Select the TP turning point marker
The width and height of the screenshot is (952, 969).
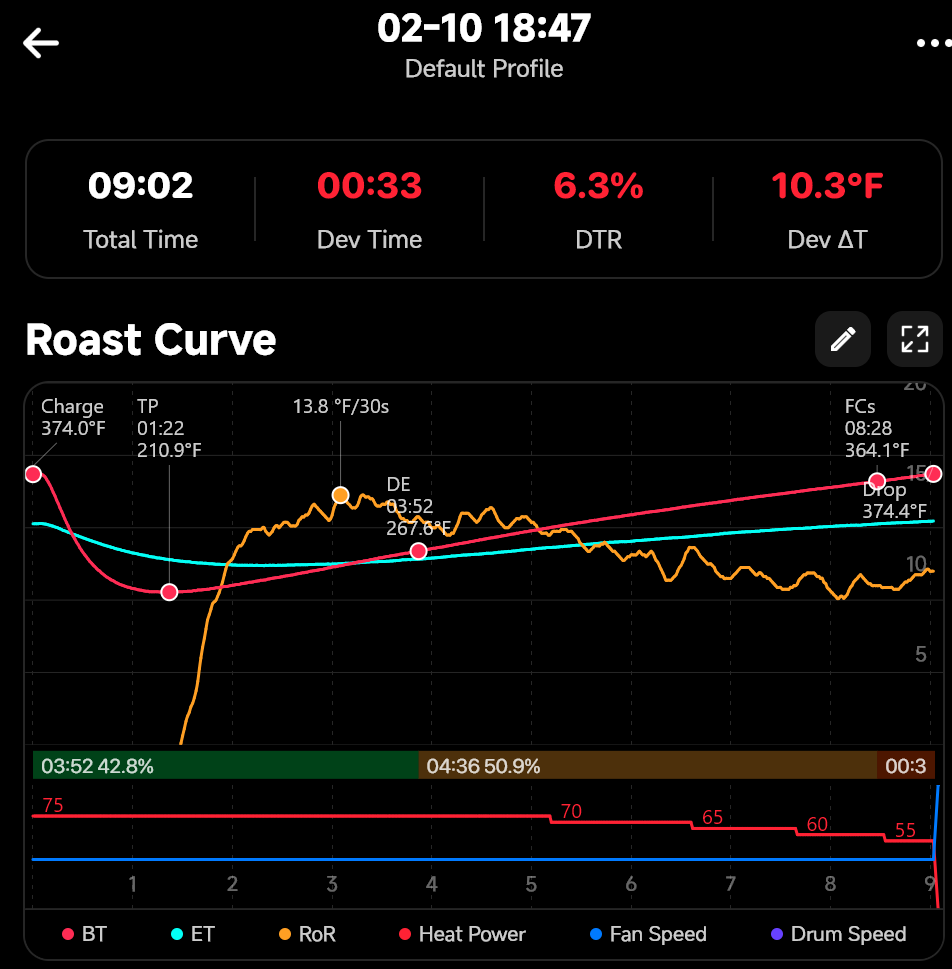point(169,592)
